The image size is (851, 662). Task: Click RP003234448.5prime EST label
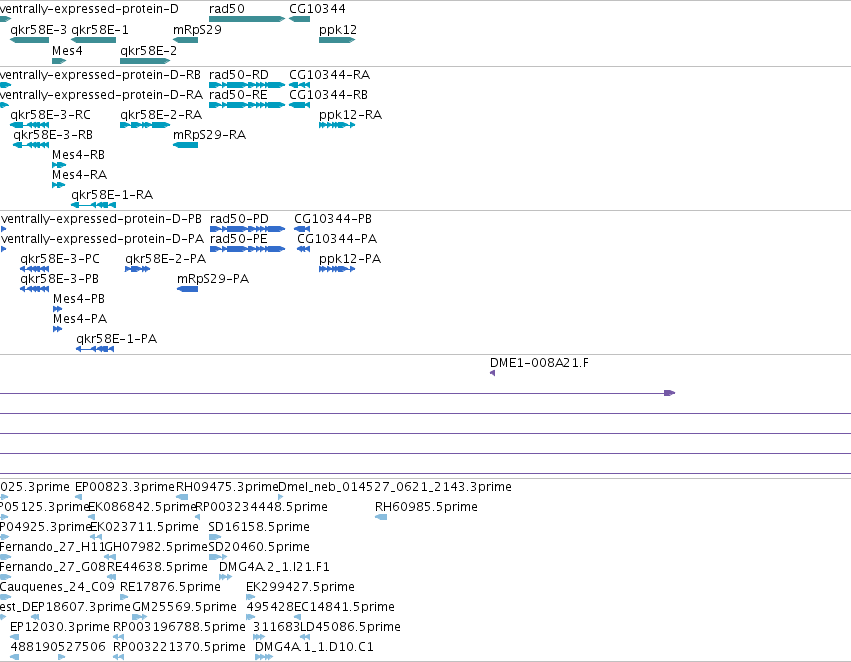261,507
